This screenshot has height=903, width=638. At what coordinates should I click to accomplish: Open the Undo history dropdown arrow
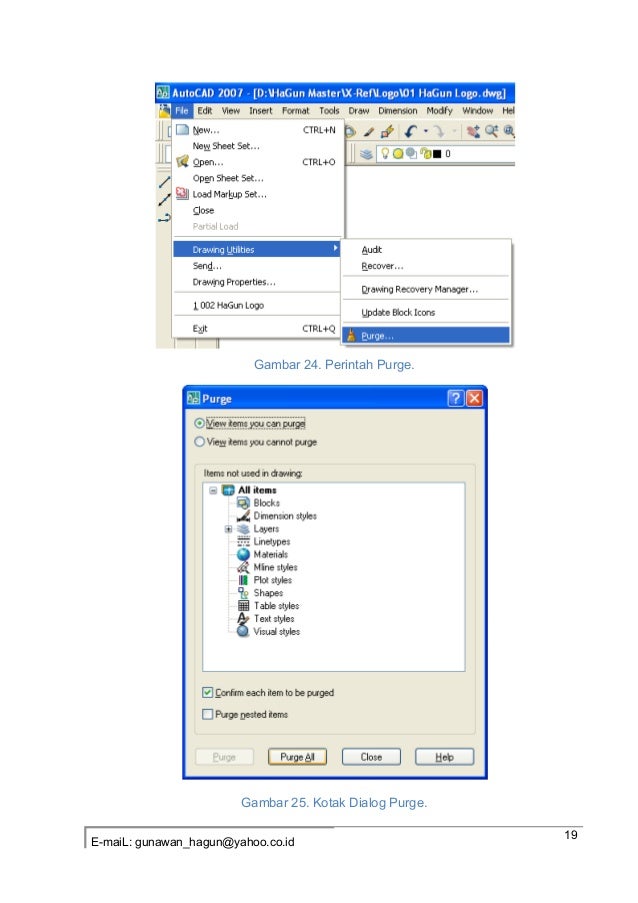pyautogui.click(x=426, y=132)
